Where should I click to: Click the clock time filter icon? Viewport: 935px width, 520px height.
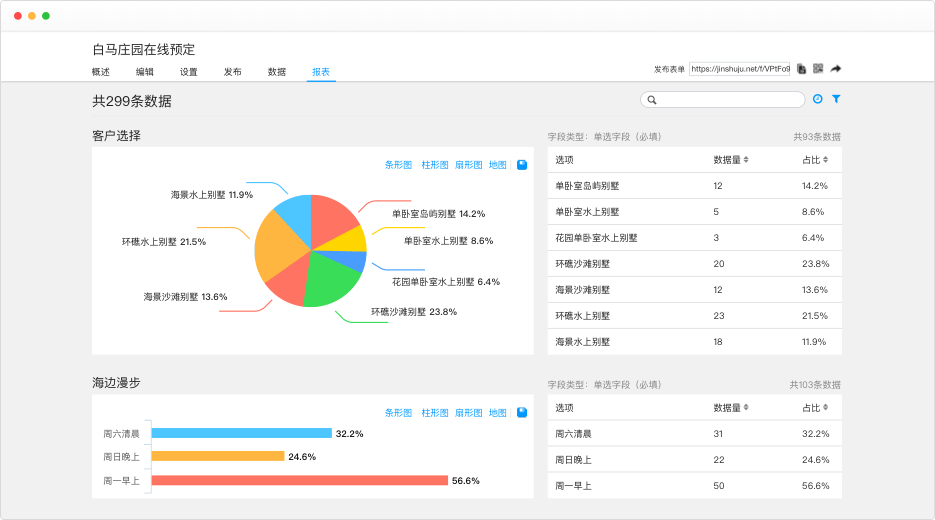point(818,99)
